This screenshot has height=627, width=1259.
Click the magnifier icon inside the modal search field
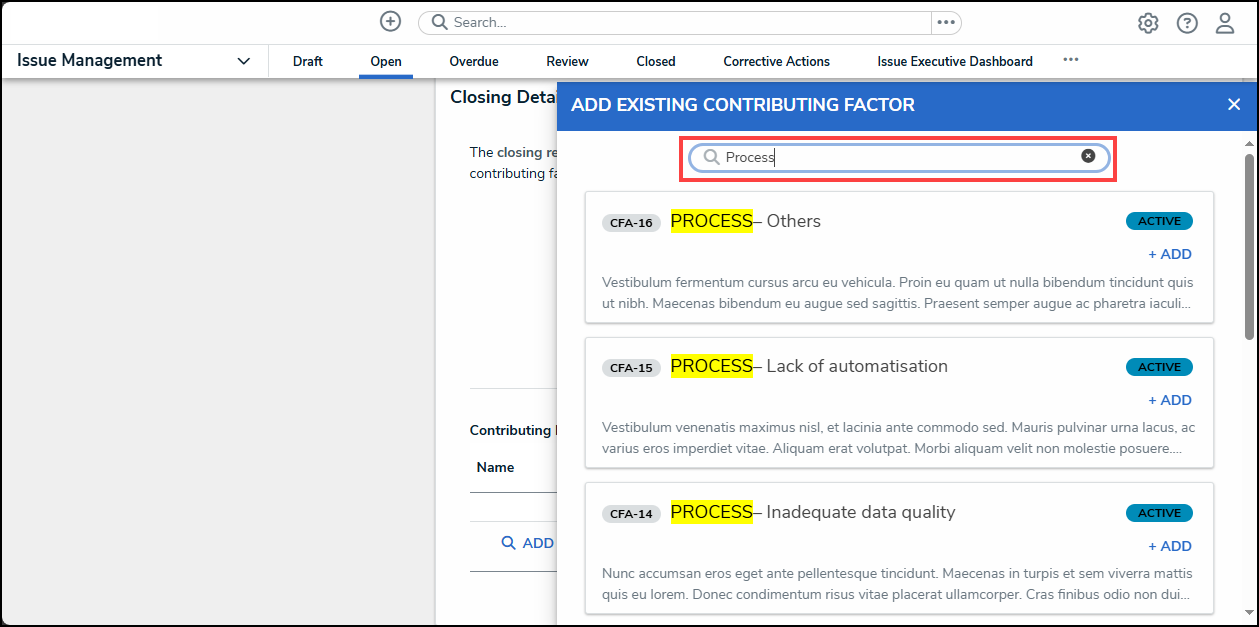710,157
